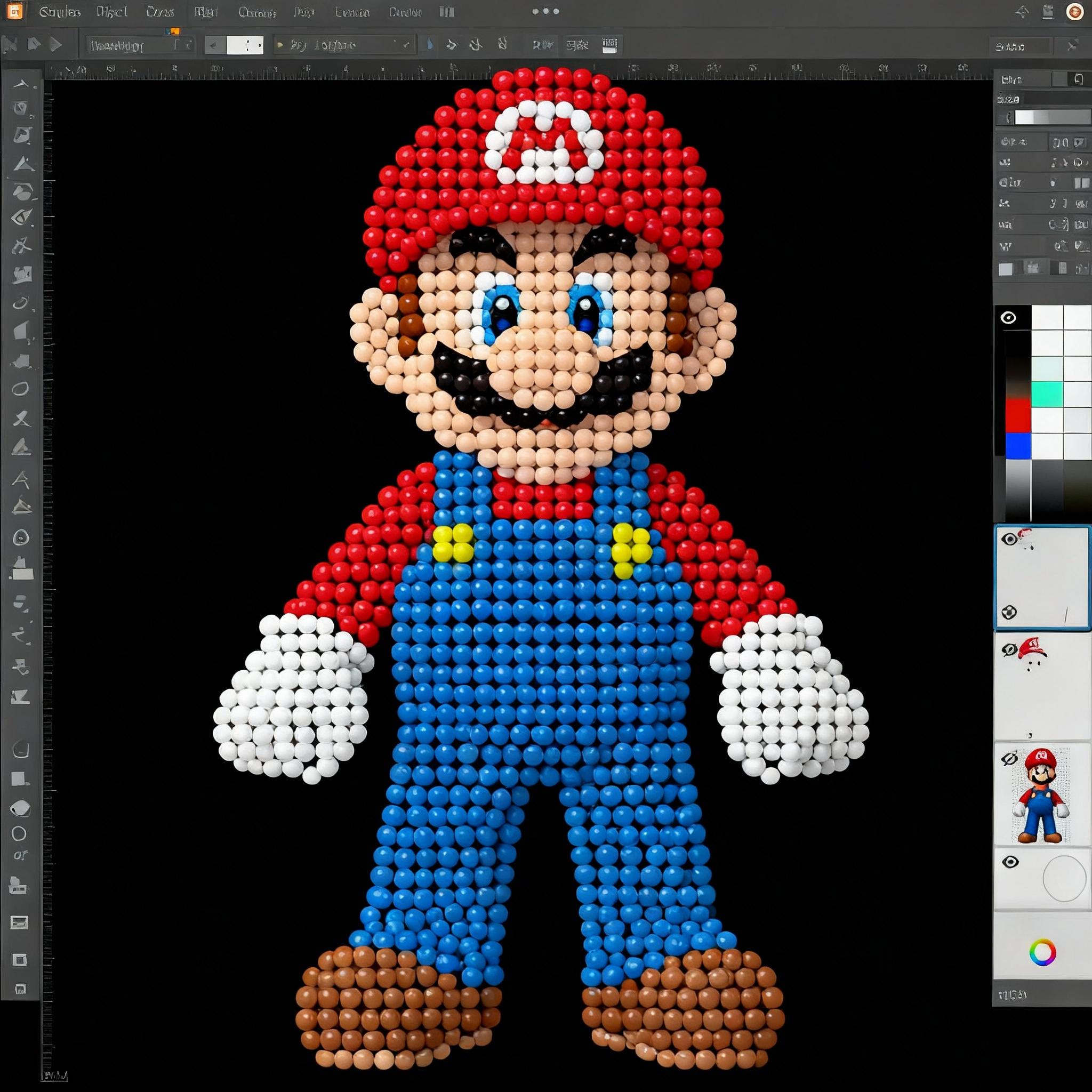
Task: Pick the teal color swatch
Action: click(x=1047, y=394)
